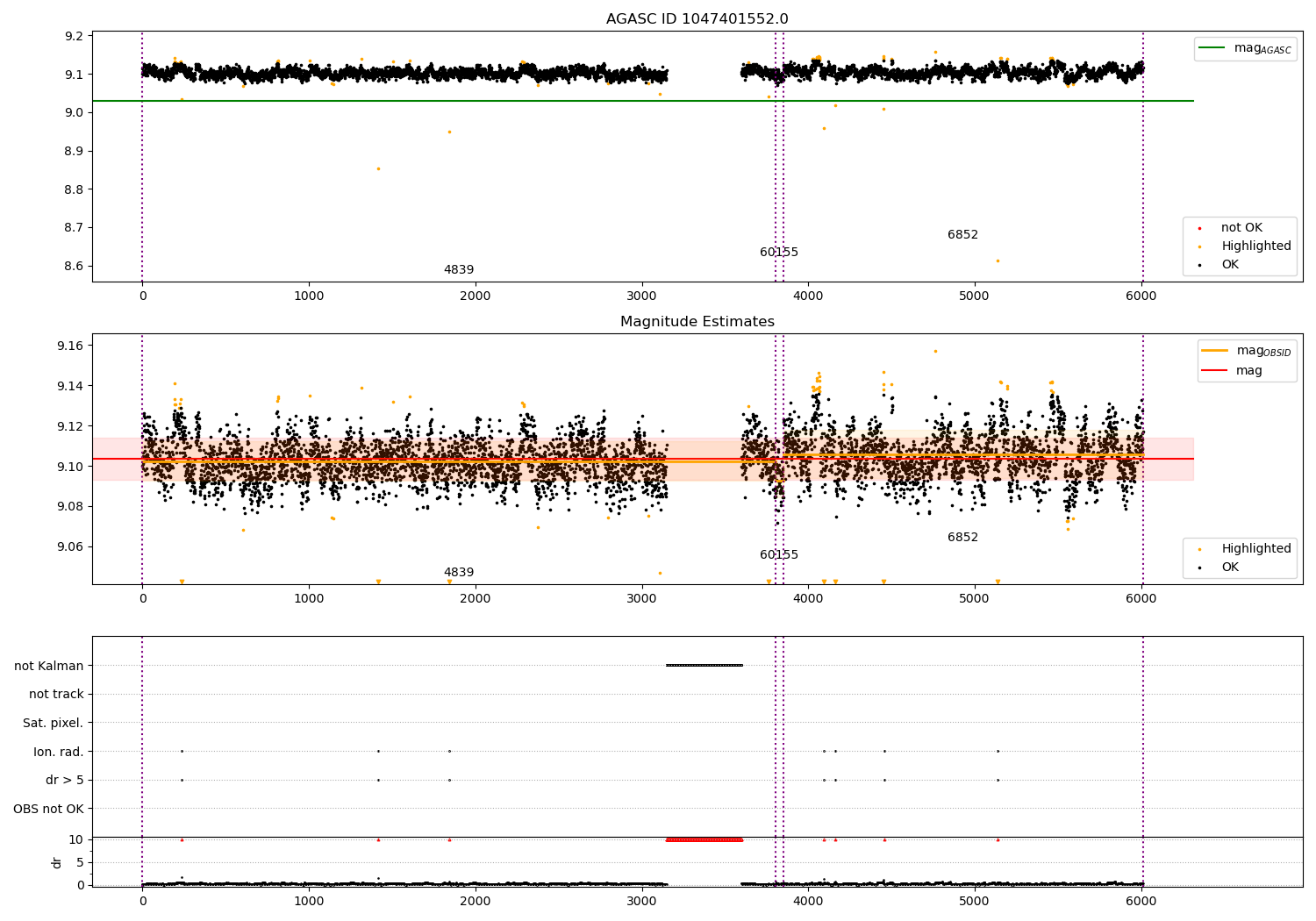The width and height of the screenshot is (1316, 921).
Task: Click obsid label 4839 in AGASC ID plot
Action: pyautogui.click(x=459, y=270)
